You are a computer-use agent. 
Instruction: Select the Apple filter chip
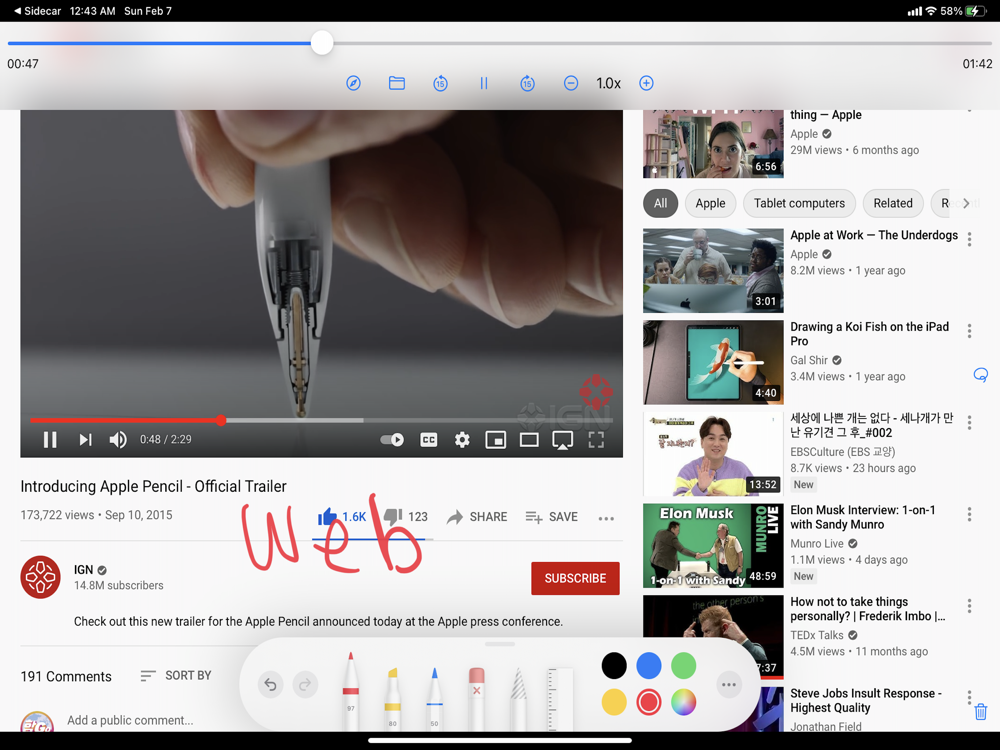tap(710, 203)
